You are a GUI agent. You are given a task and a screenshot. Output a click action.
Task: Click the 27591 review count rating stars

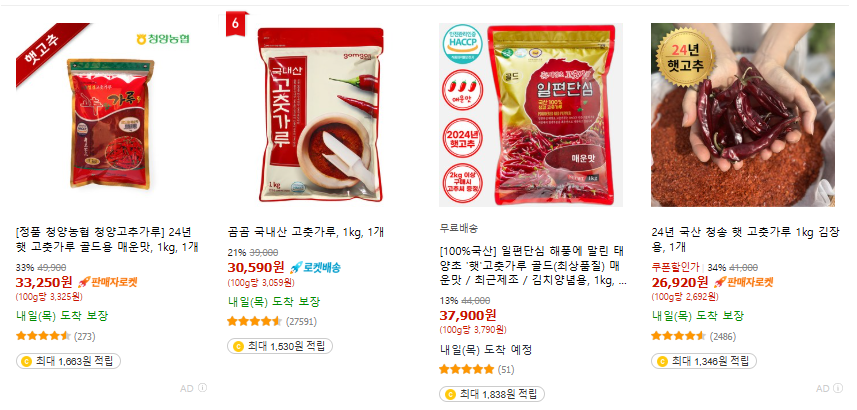pos(255,321)
